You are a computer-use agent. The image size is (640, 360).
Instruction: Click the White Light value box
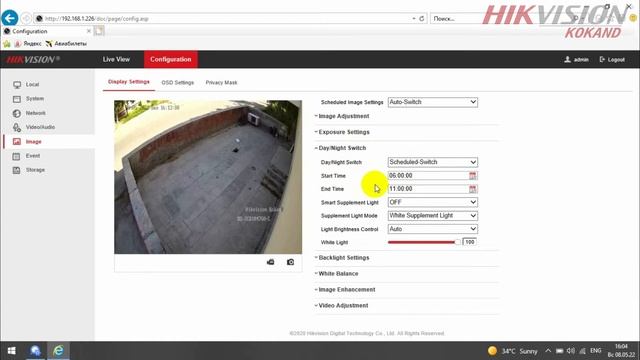click(x=470, y=242)
